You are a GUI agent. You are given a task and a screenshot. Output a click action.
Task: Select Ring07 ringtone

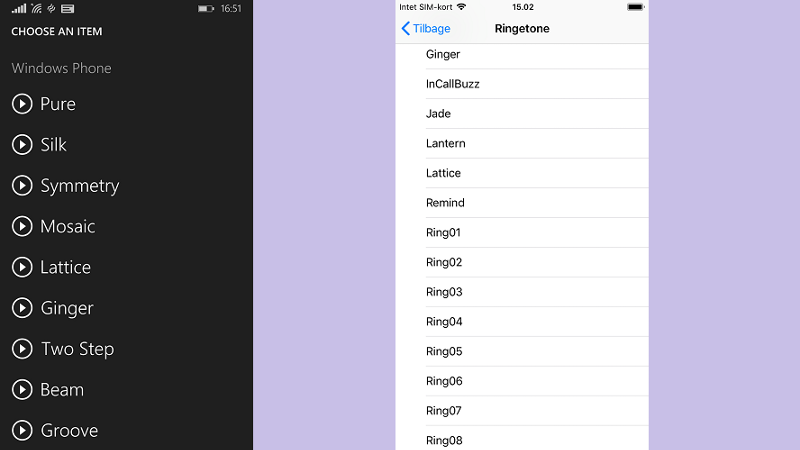point(522,411)
